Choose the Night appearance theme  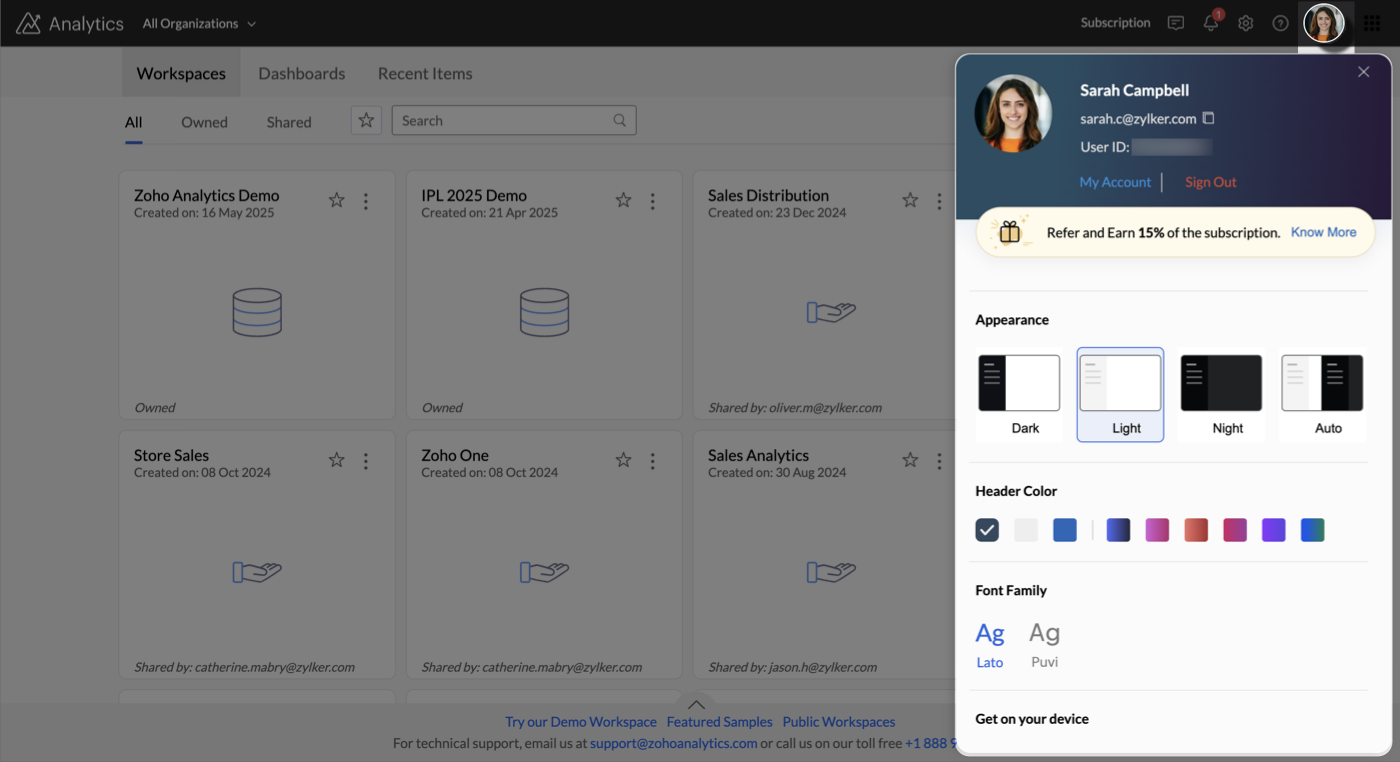[1221, 394]
